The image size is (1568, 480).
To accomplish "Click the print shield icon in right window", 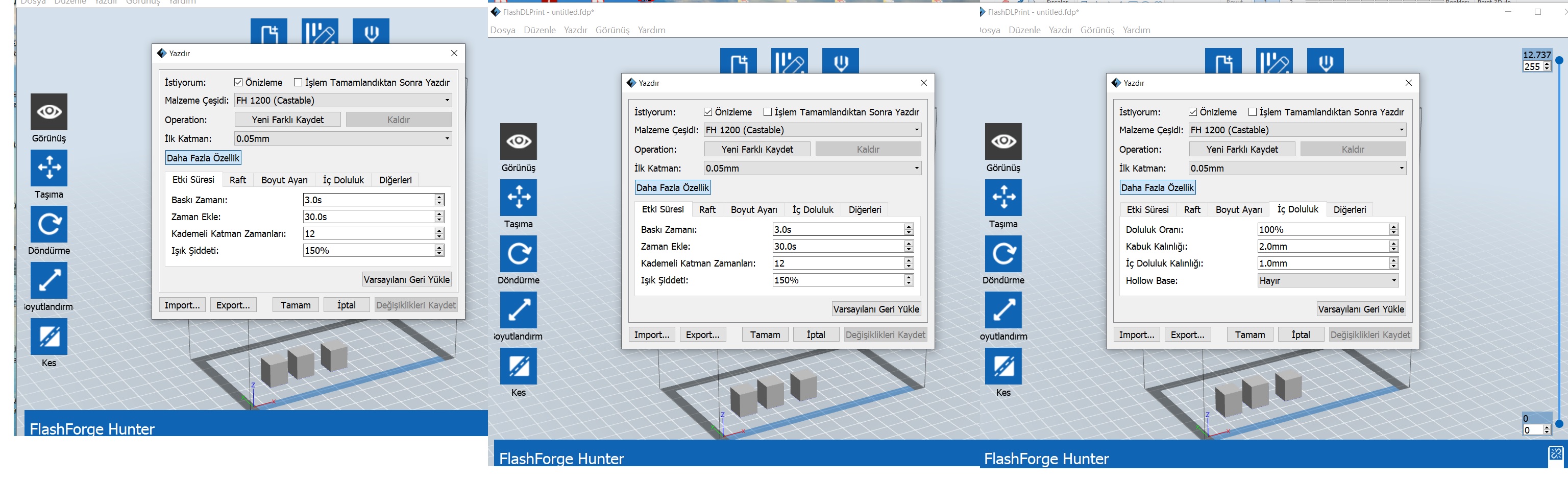I will tap(1325, 61).
